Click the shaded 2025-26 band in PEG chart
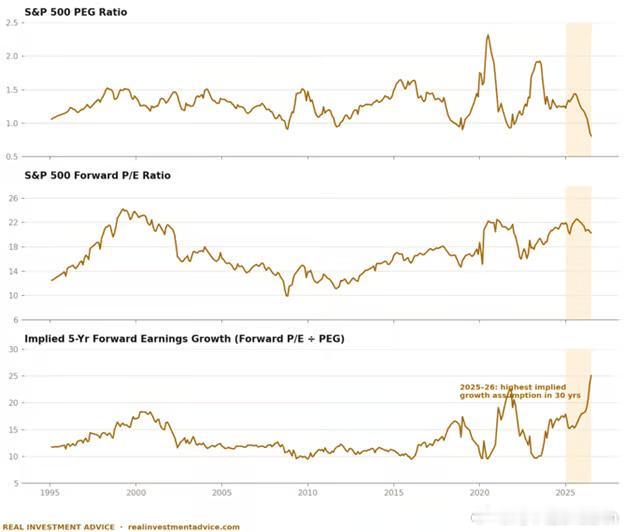 pyautogui.click(x=579, y=90)
